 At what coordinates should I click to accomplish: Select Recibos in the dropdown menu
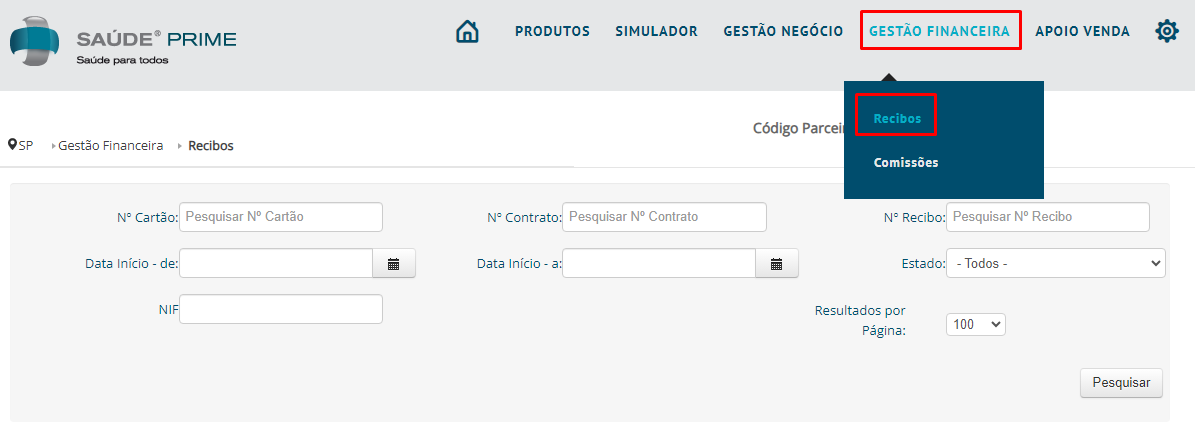click(897, 119)
